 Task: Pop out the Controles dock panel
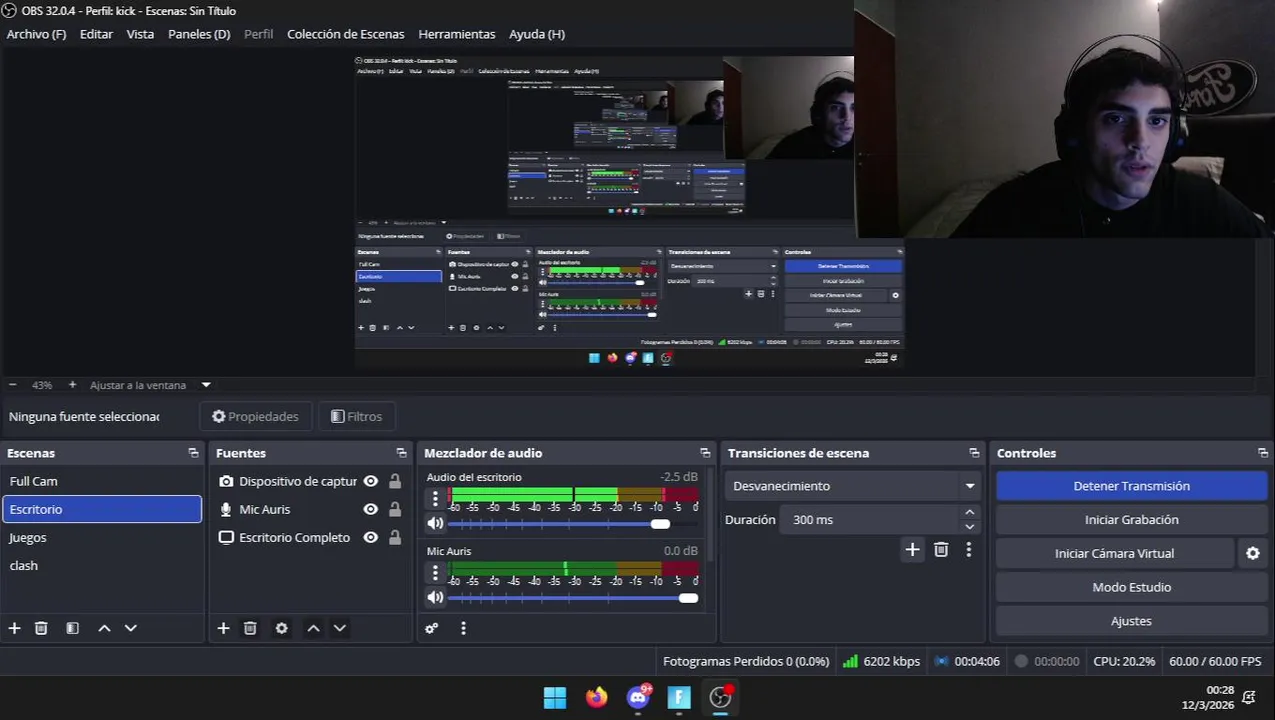tap(1263, 453)
